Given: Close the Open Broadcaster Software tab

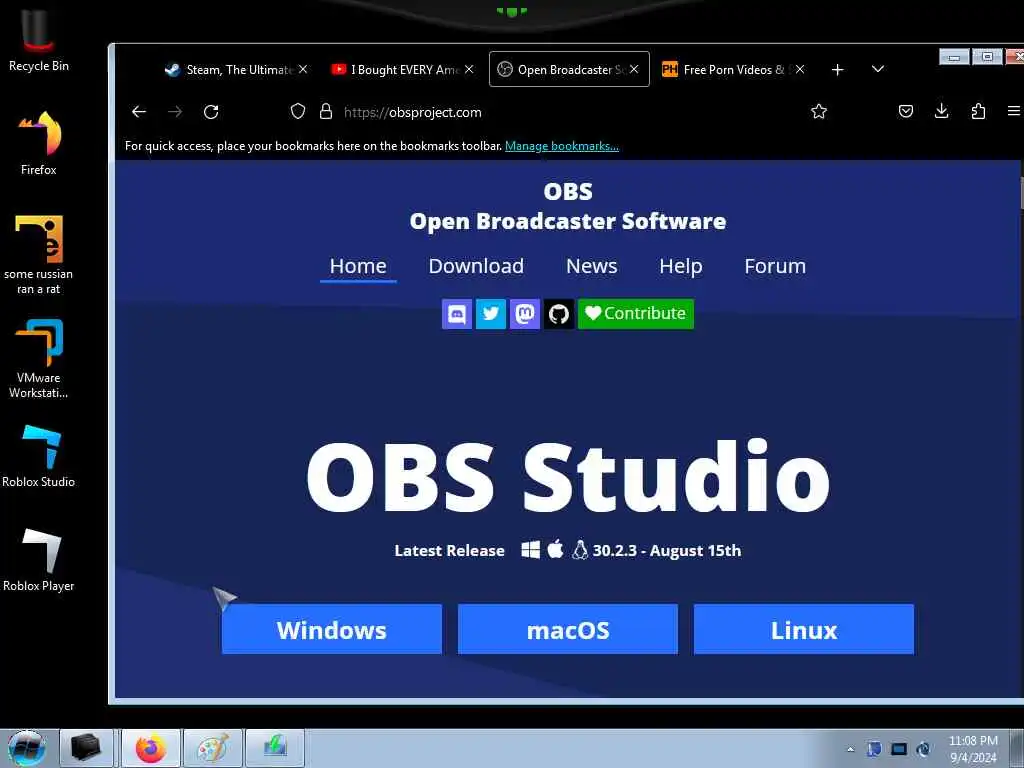Looking at the screenshot, I should [634, 69].
